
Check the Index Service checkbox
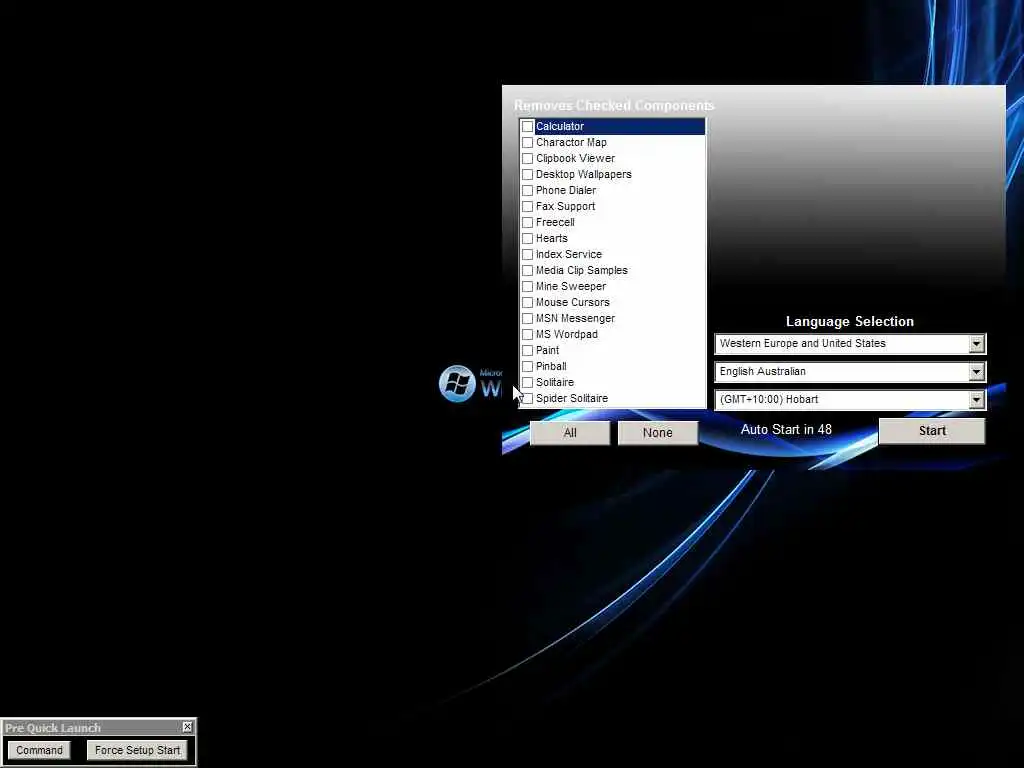point(528,254)
